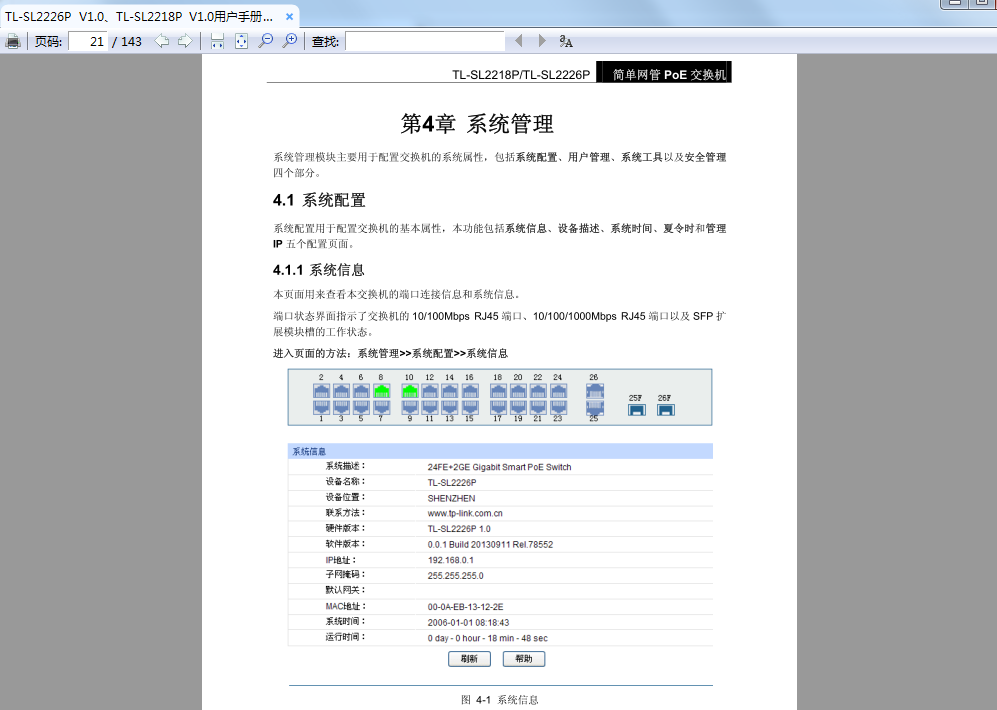Screen dimensions: 997x710
Task: Click the print icon in toolbar
Action: [x=13, y=41]
